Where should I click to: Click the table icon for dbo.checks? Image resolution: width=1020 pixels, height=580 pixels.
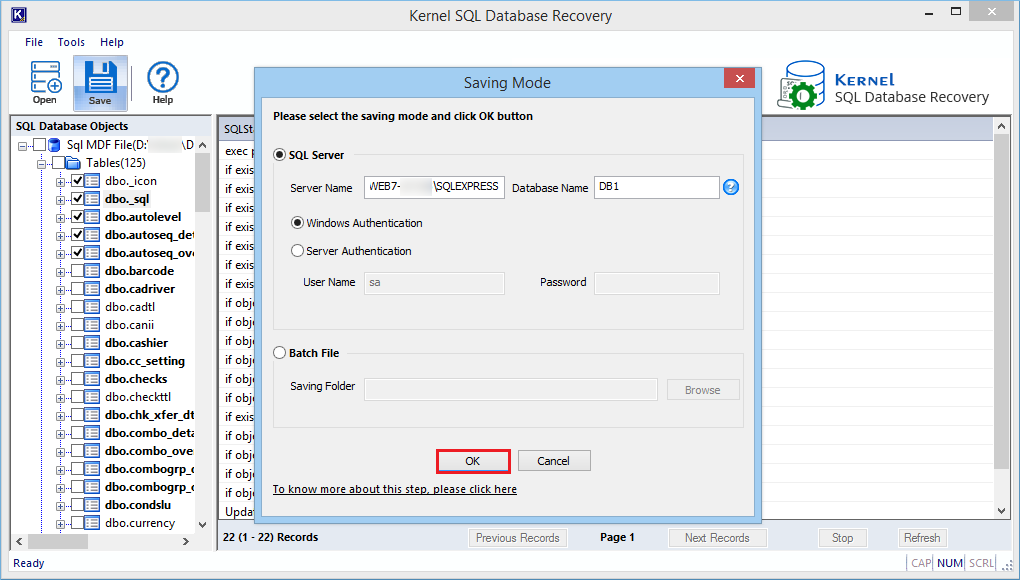coord(92,378)
